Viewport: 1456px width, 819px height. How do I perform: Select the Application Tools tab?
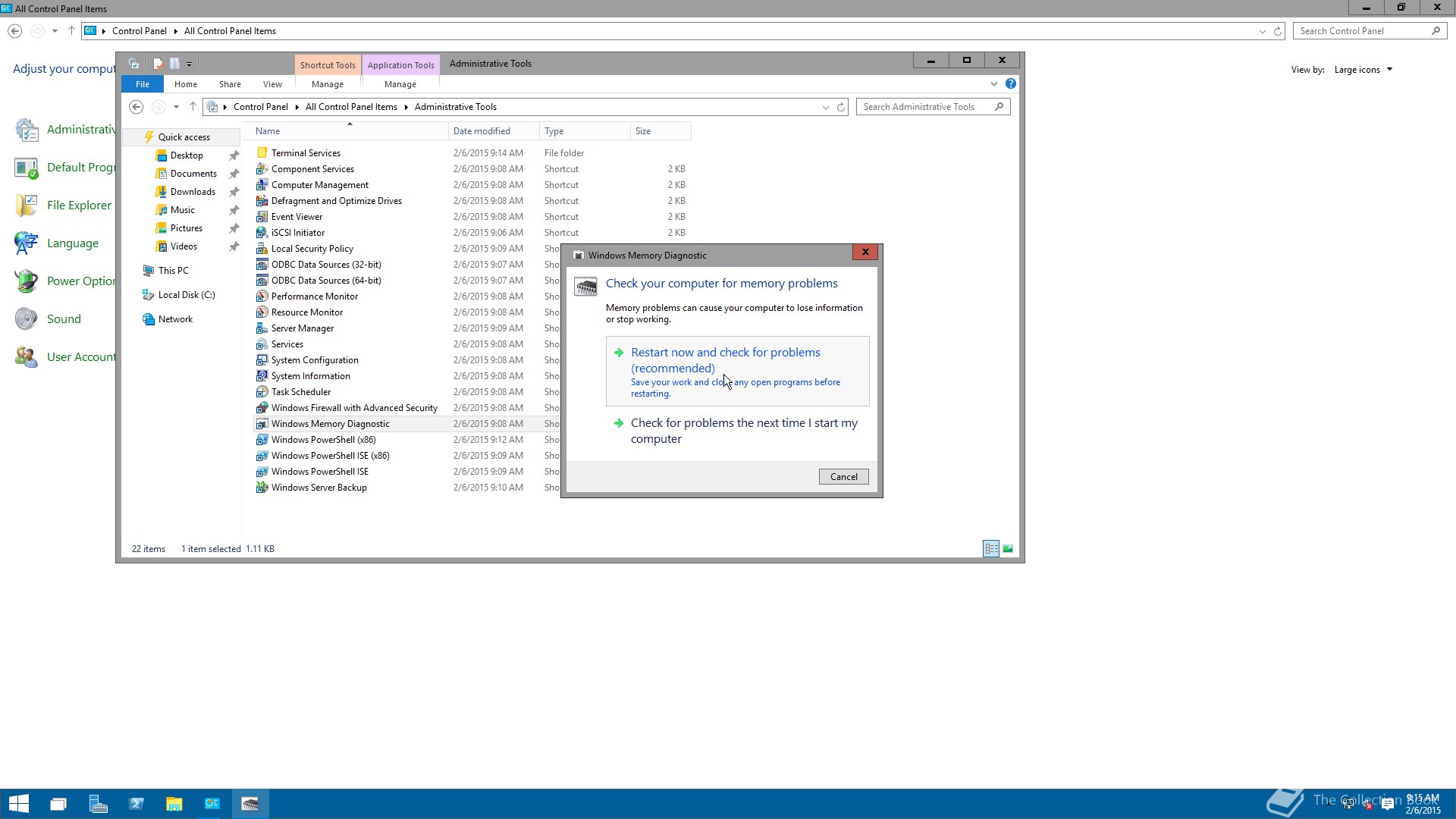[400, 64]
